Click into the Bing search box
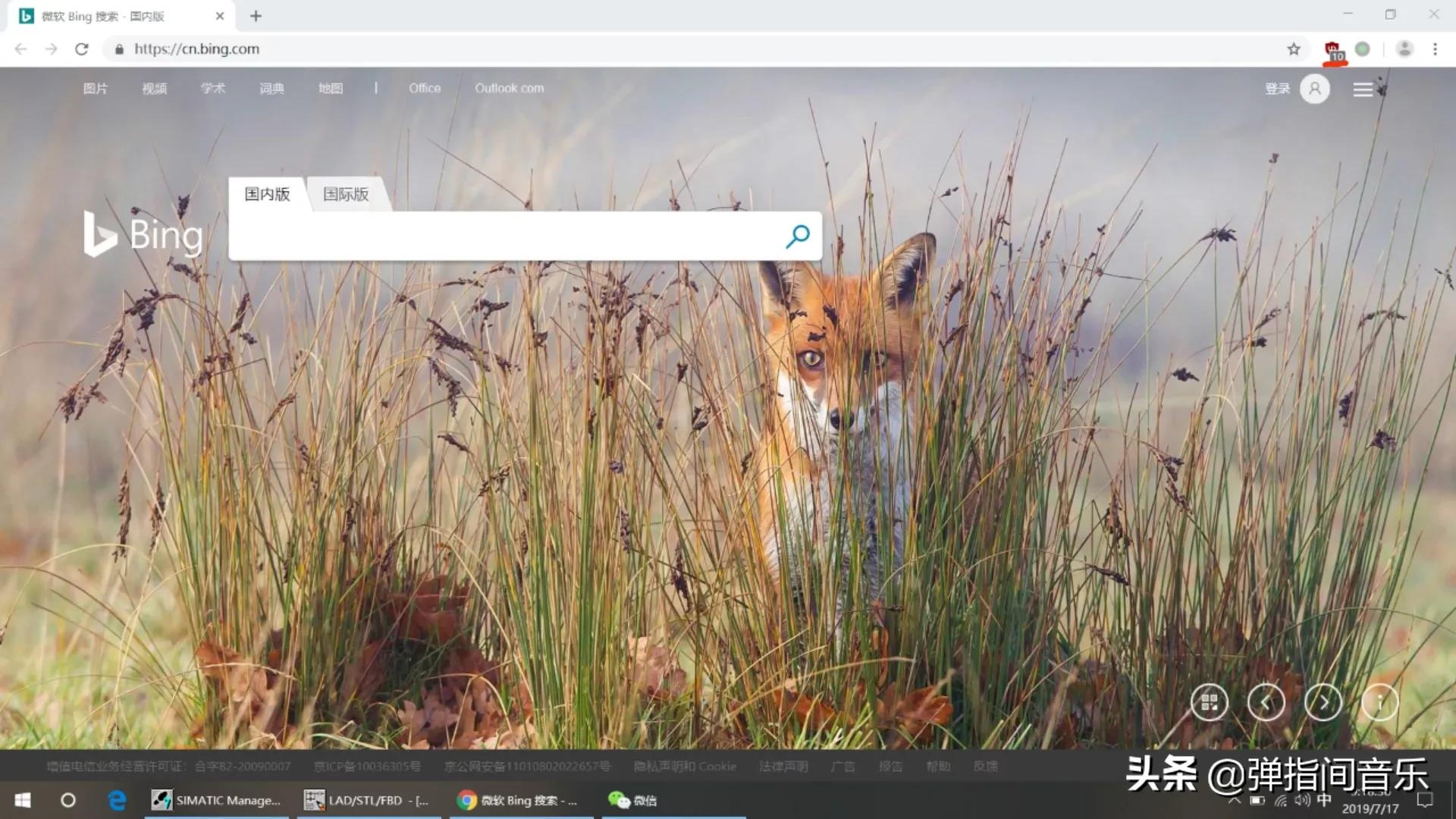 click(500, 237)
